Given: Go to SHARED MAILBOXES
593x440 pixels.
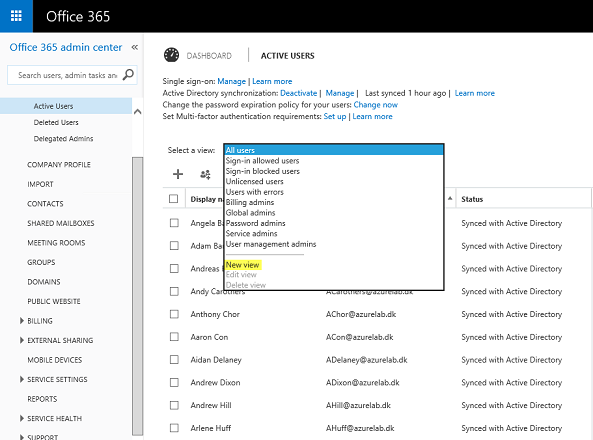Looking at the screenshot, I should (x=61, y=223).
